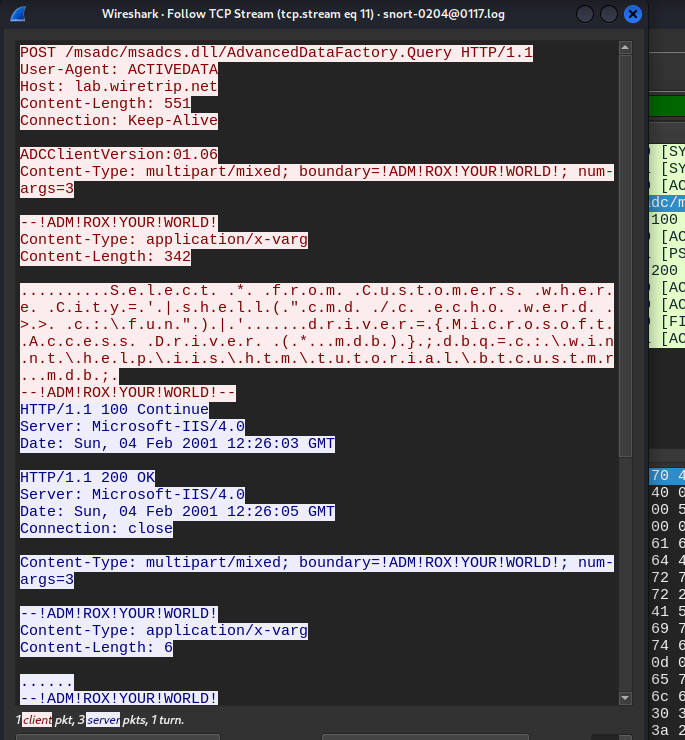Close the Follow TCP Stream dialog
Viewport: 685px width, 740px height.
point(633,14)
